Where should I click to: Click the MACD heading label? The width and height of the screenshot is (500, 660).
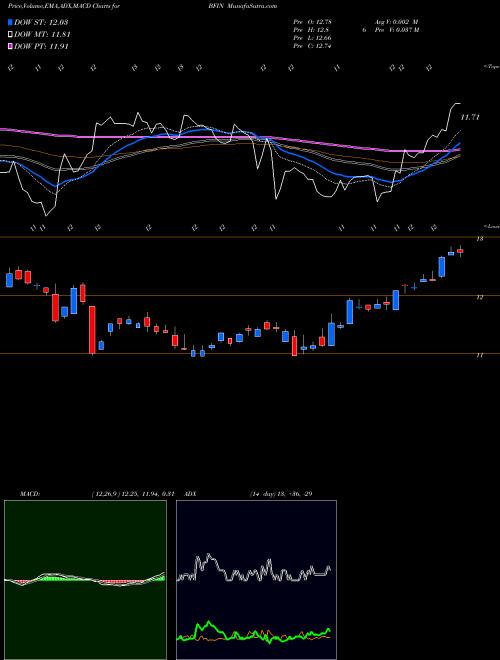coord(29,494)
